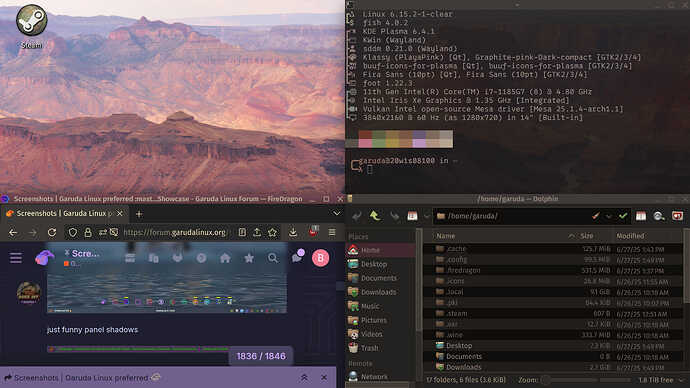Open the forum hamburger sidebar menu

tap(16, 258)
